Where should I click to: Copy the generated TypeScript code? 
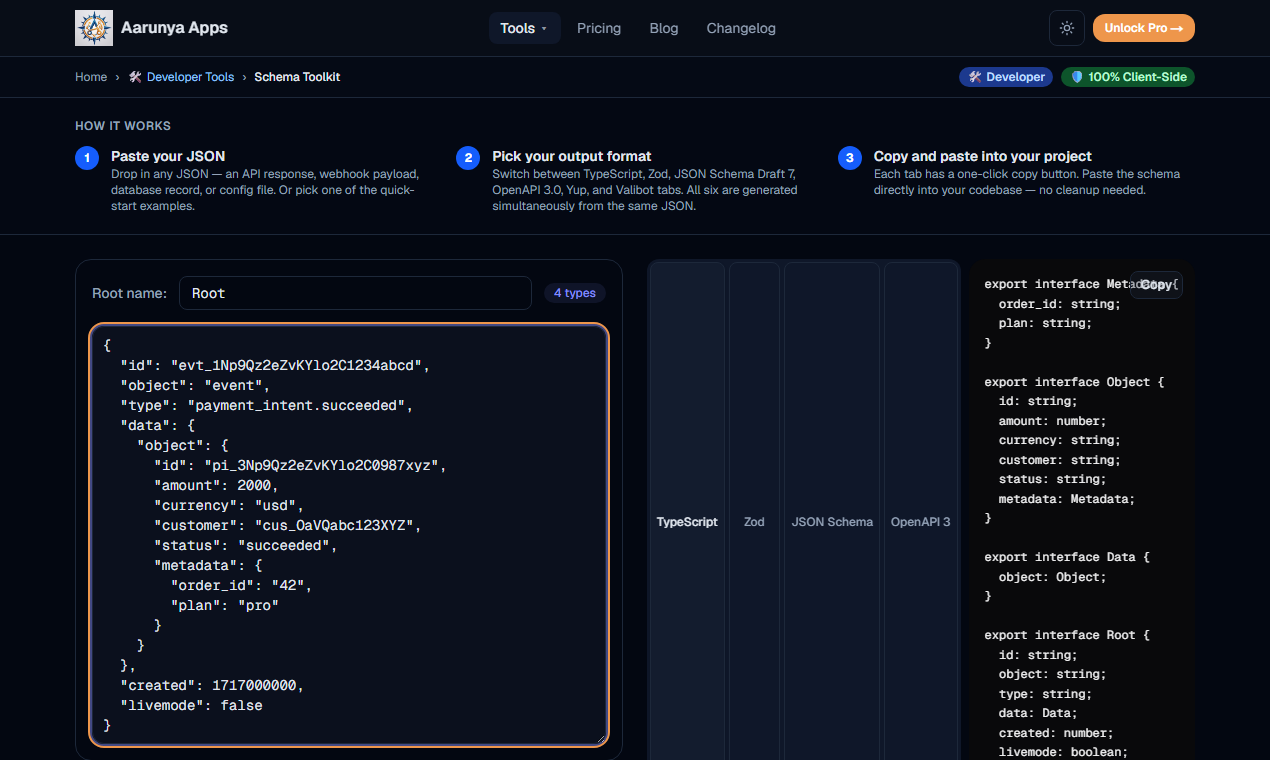[1156, 285]
